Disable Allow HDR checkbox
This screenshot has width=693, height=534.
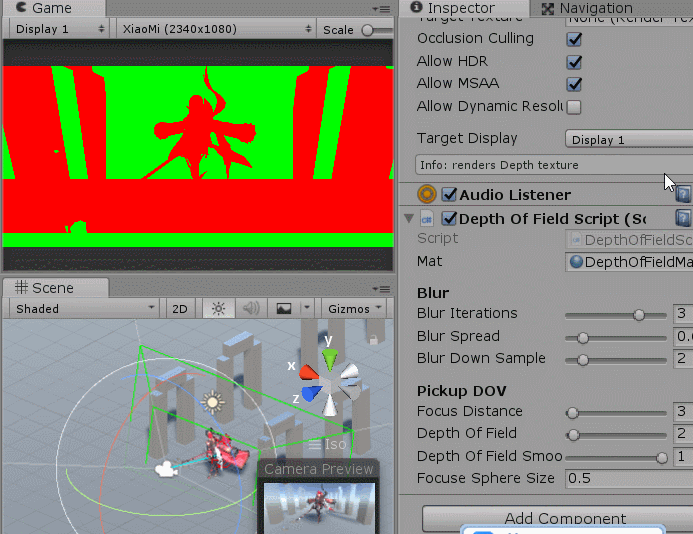(x=574, y=61)
